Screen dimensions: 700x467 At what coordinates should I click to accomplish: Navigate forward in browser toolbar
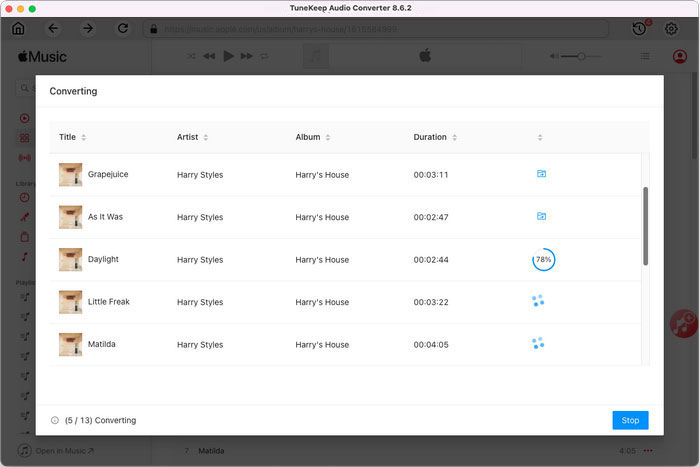click(x=88, y=29)
